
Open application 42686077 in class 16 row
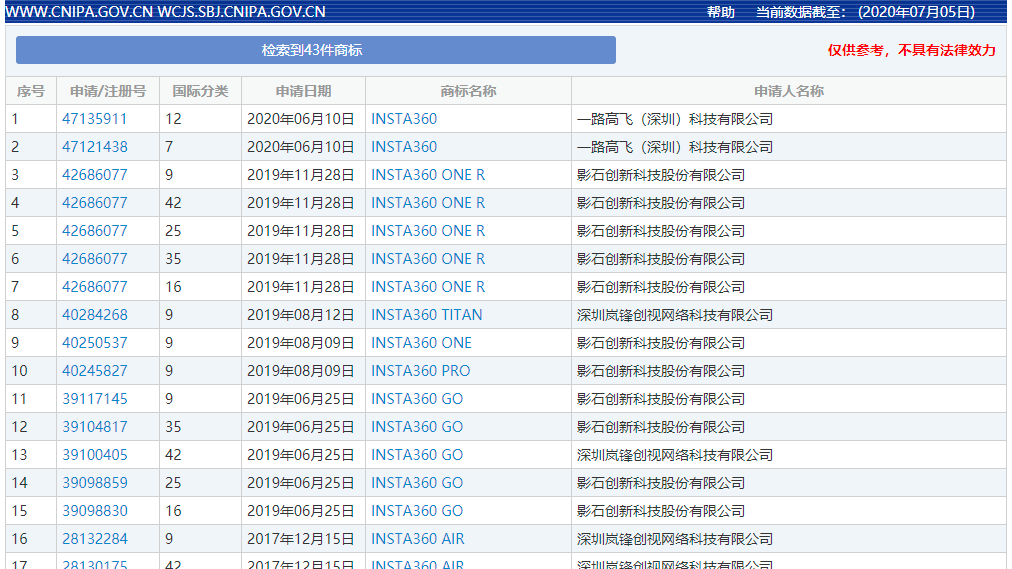pos(94,286)
